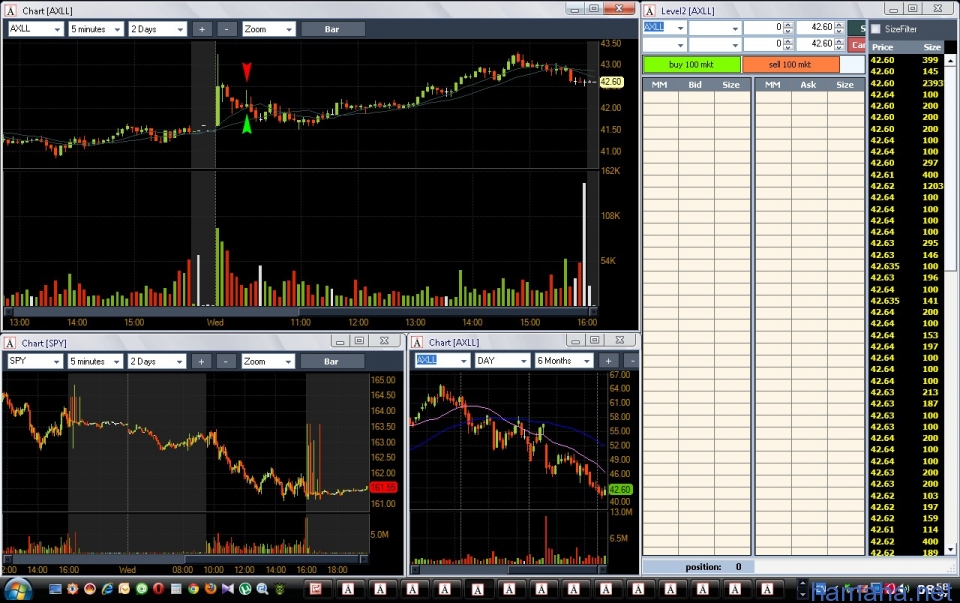Image resolution: width=960 pixels, height=603 pixels.
Task: Click the plus button in SPY chart toolbar
Action: click(x=201, y=361)
